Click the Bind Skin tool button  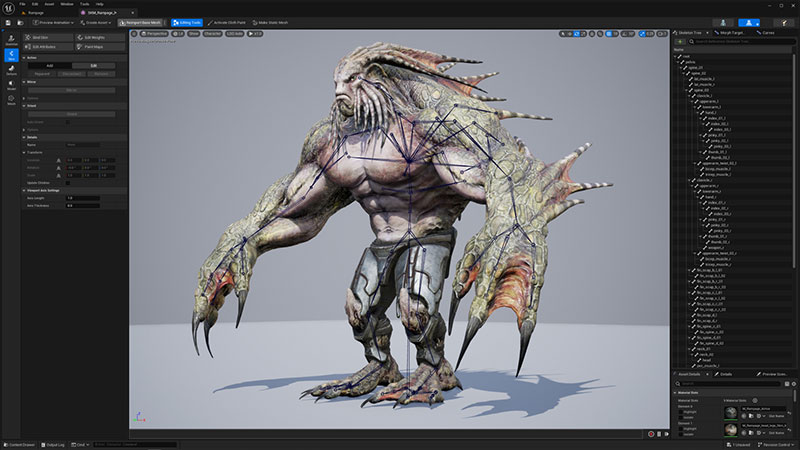pos(48,37)
